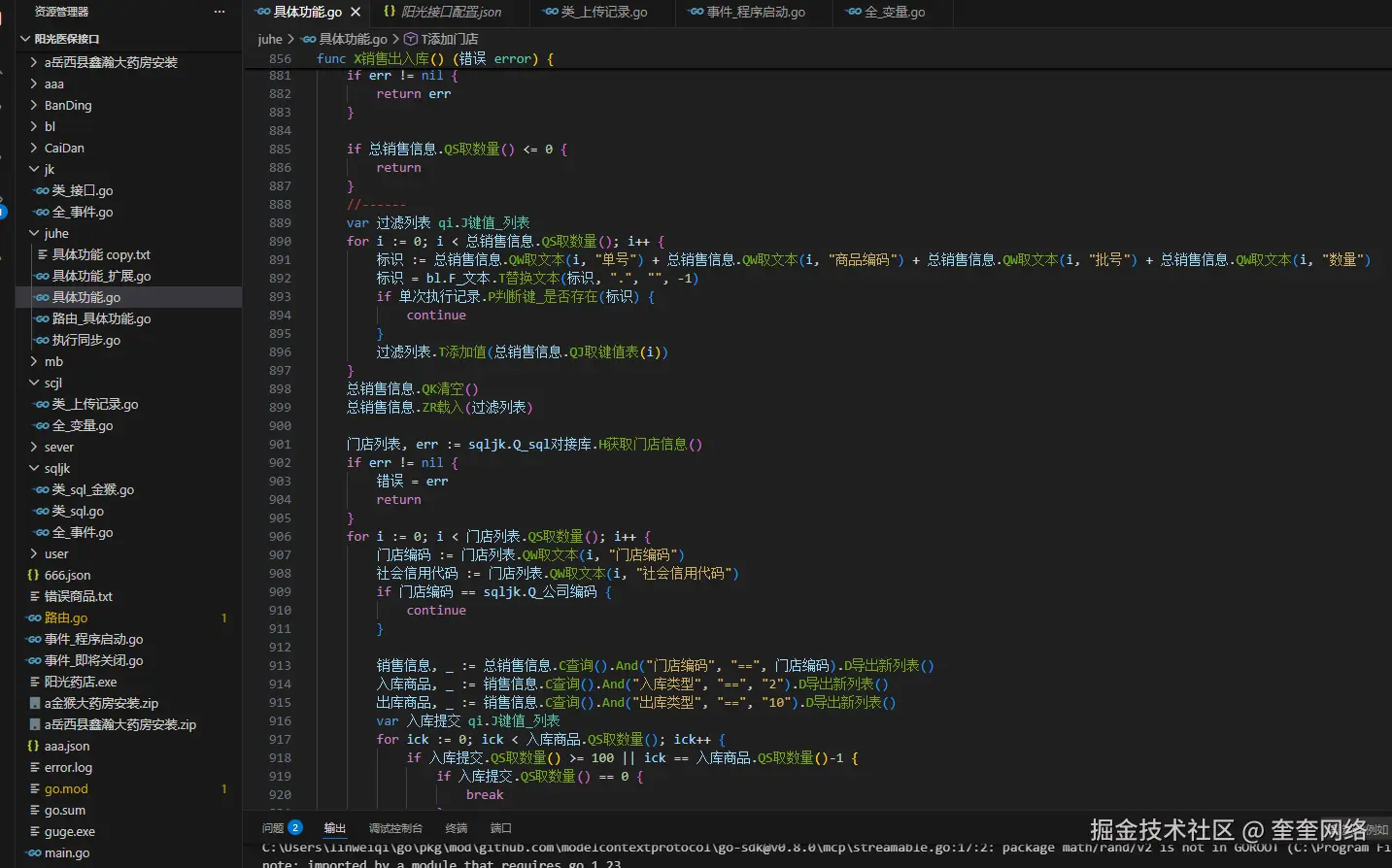Show the 终端 terminal panel tab
The image size is (1392, 868).
[x=457, y=828]
